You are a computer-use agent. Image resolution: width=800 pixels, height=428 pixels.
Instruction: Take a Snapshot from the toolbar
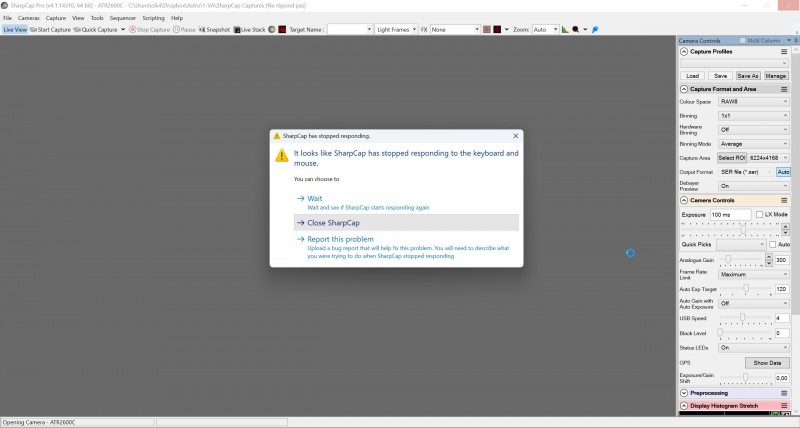(214, 30)
